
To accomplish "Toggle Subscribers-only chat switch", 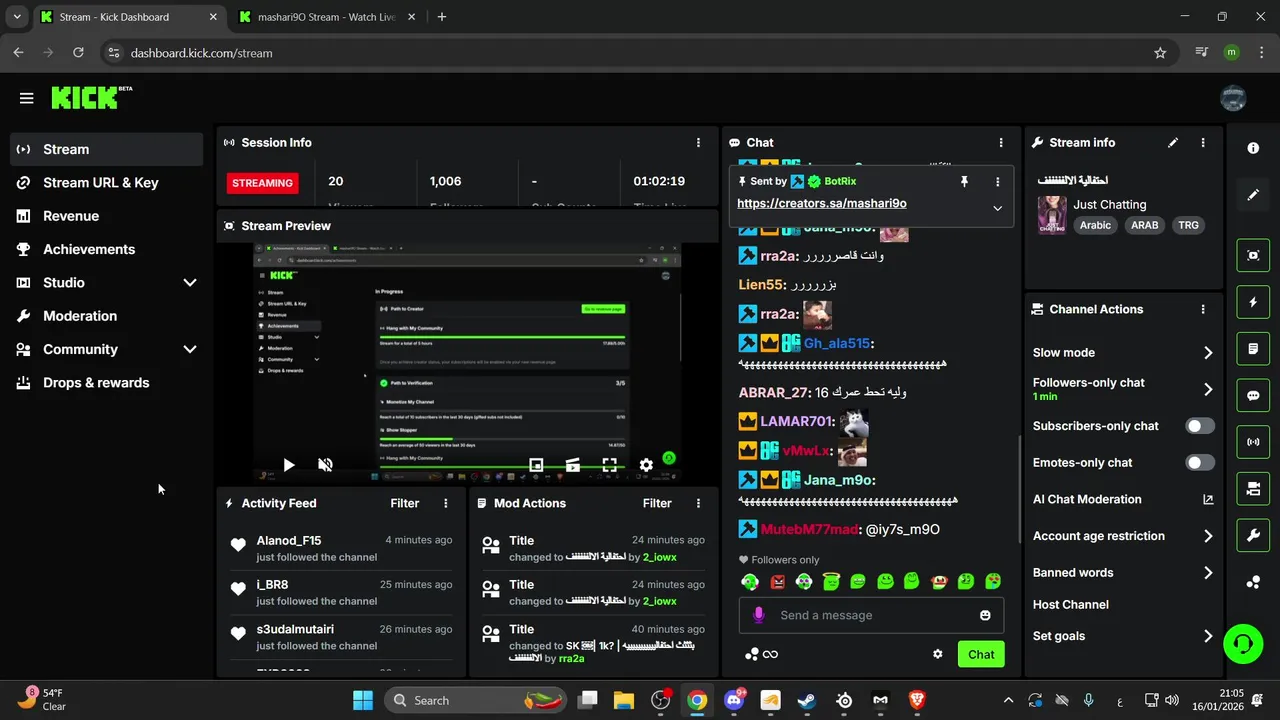I will (x=1200, y=426).
